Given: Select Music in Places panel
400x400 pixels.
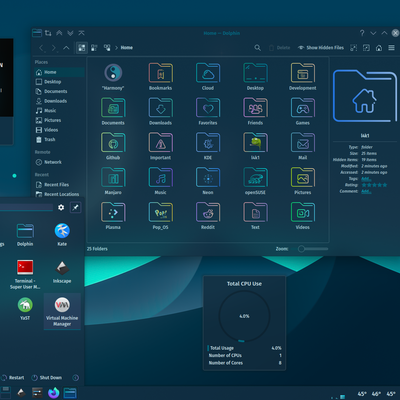Looking at the screenshot, I should point(59,111).
